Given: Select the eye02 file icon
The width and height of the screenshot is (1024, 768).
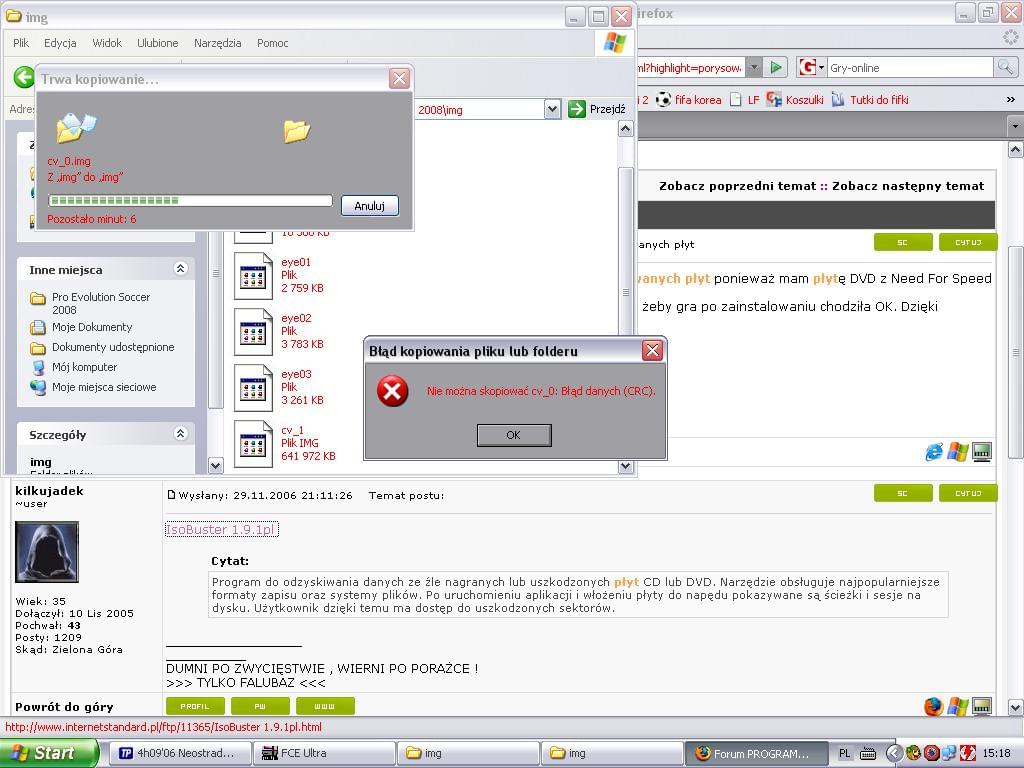Looking at the screenshot, I should 253,331.
